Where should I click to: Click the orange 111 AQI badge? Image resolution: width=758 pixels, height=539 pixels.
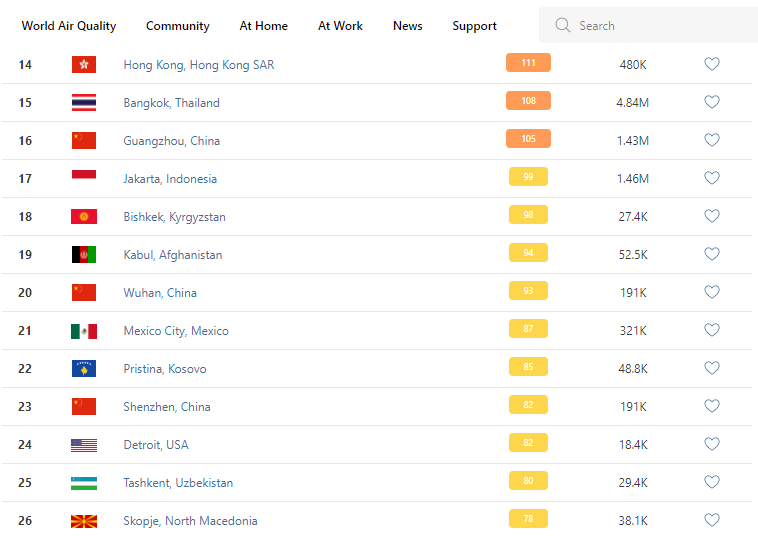[x=528, y=63]
